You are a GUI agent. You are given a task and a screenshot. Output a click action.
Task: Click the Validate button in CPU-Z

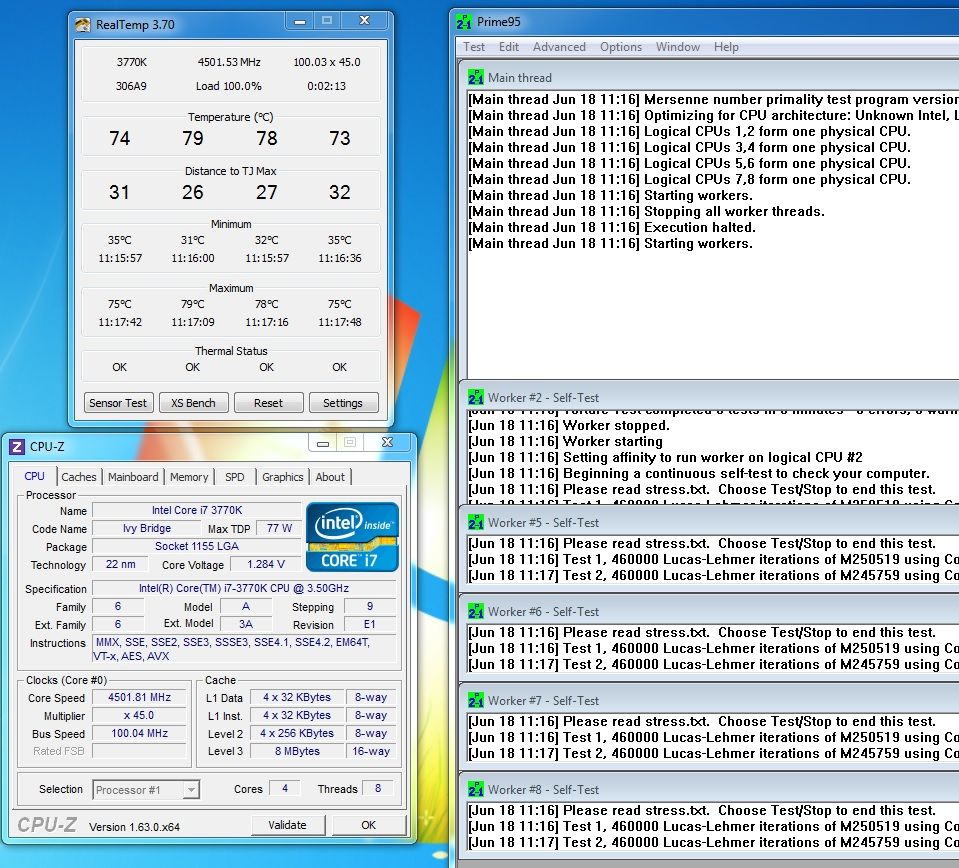pyautogui.click(x=287, y=825)
